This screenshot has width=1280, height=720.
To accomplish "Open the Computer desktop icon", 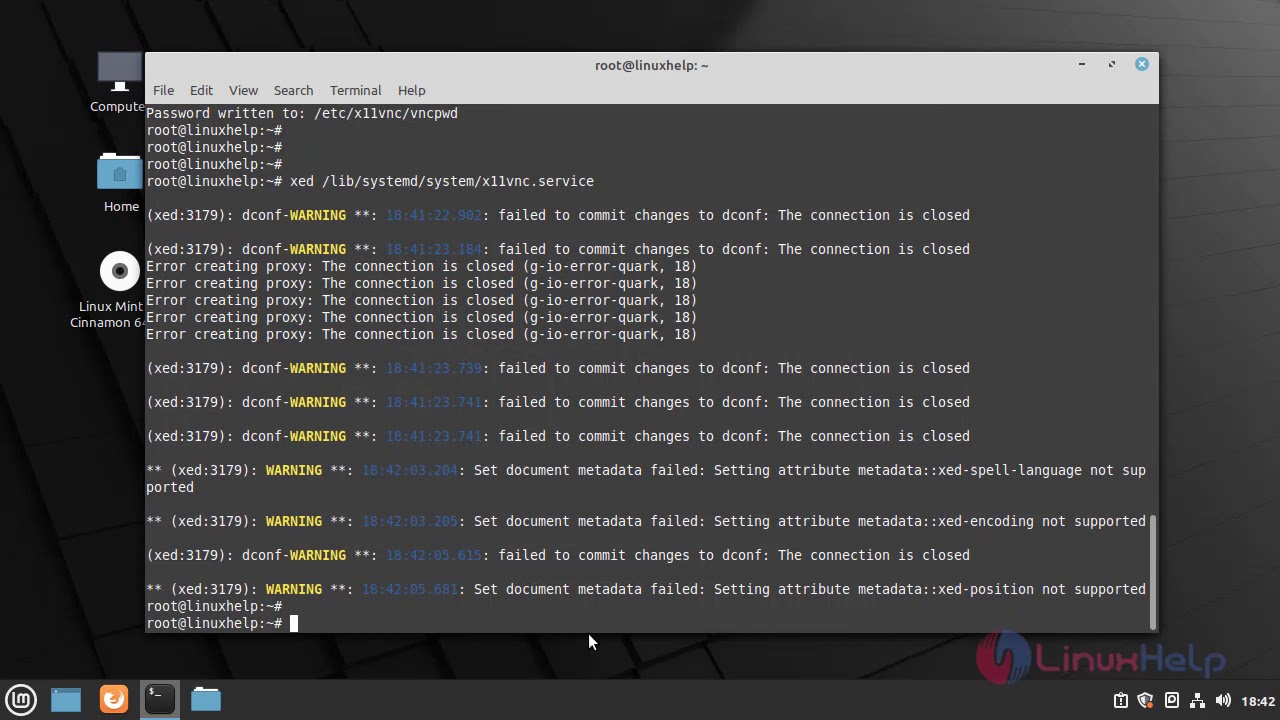I will [x=119, y=83].
